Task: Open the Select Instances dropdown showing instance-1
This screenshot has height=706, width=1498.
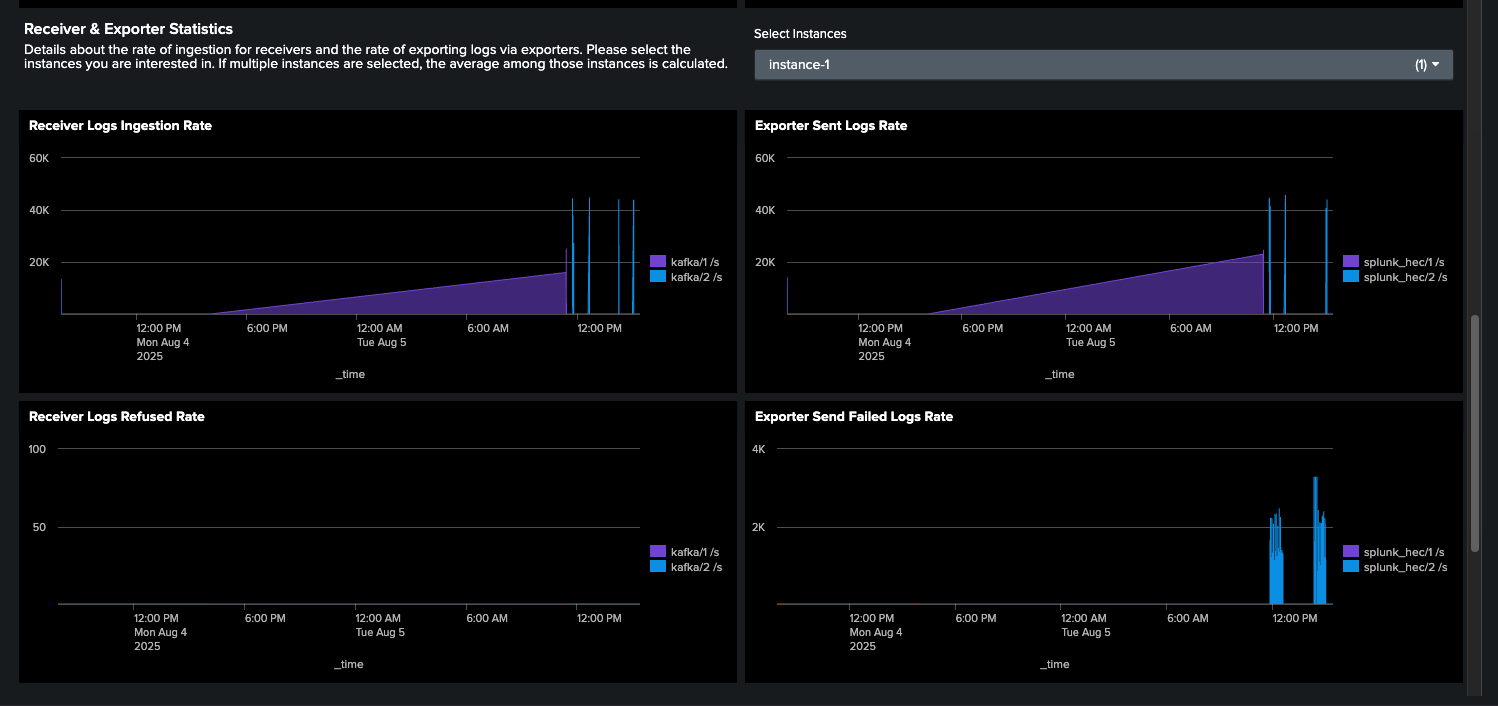Action: (1103, 65)
